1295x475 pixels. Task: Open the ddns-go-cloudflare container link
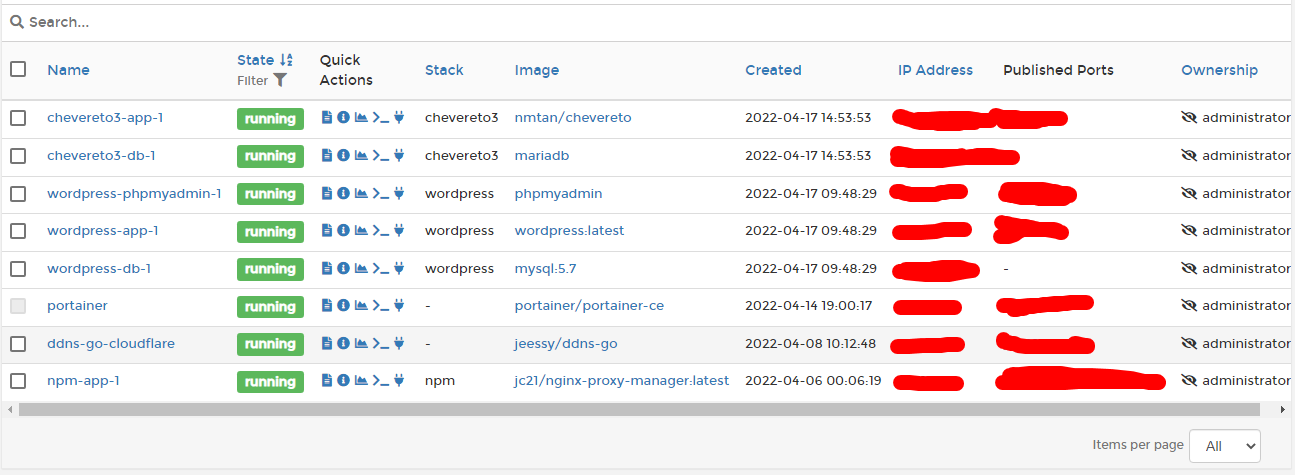111,344
